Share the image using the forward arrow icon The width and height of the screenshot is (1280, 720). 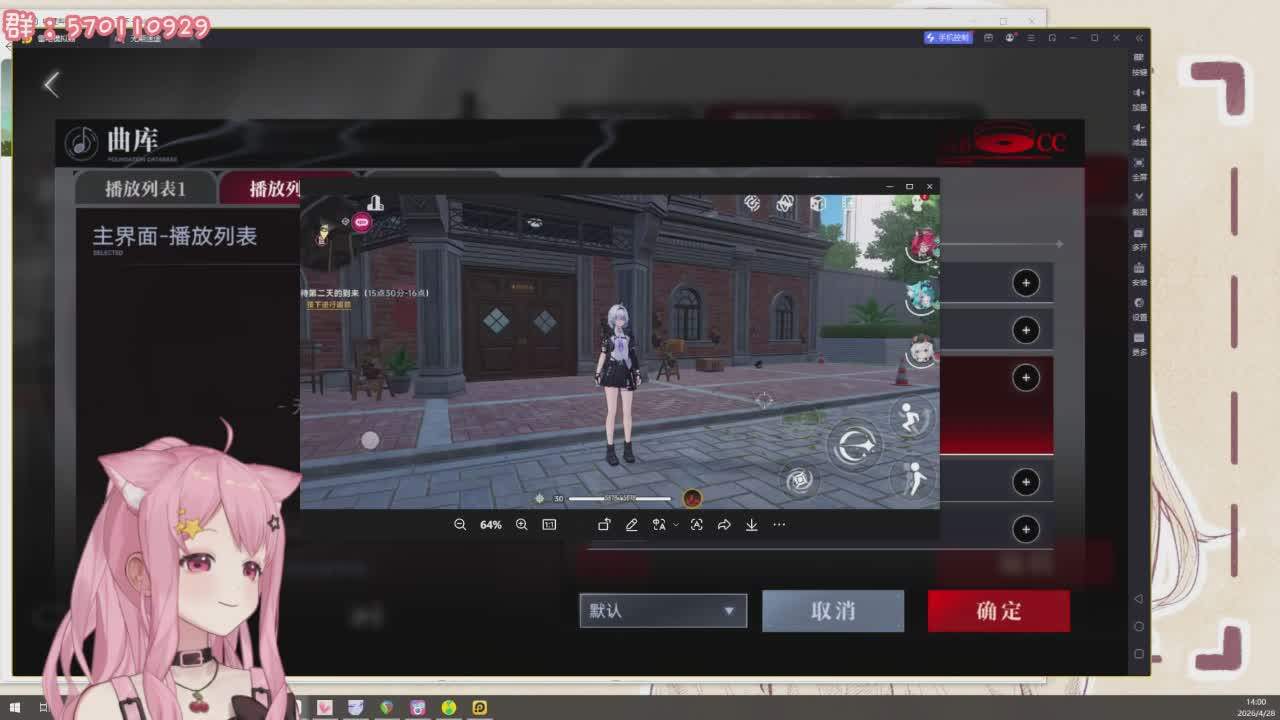pyautogui.click(x=724, y=524)
